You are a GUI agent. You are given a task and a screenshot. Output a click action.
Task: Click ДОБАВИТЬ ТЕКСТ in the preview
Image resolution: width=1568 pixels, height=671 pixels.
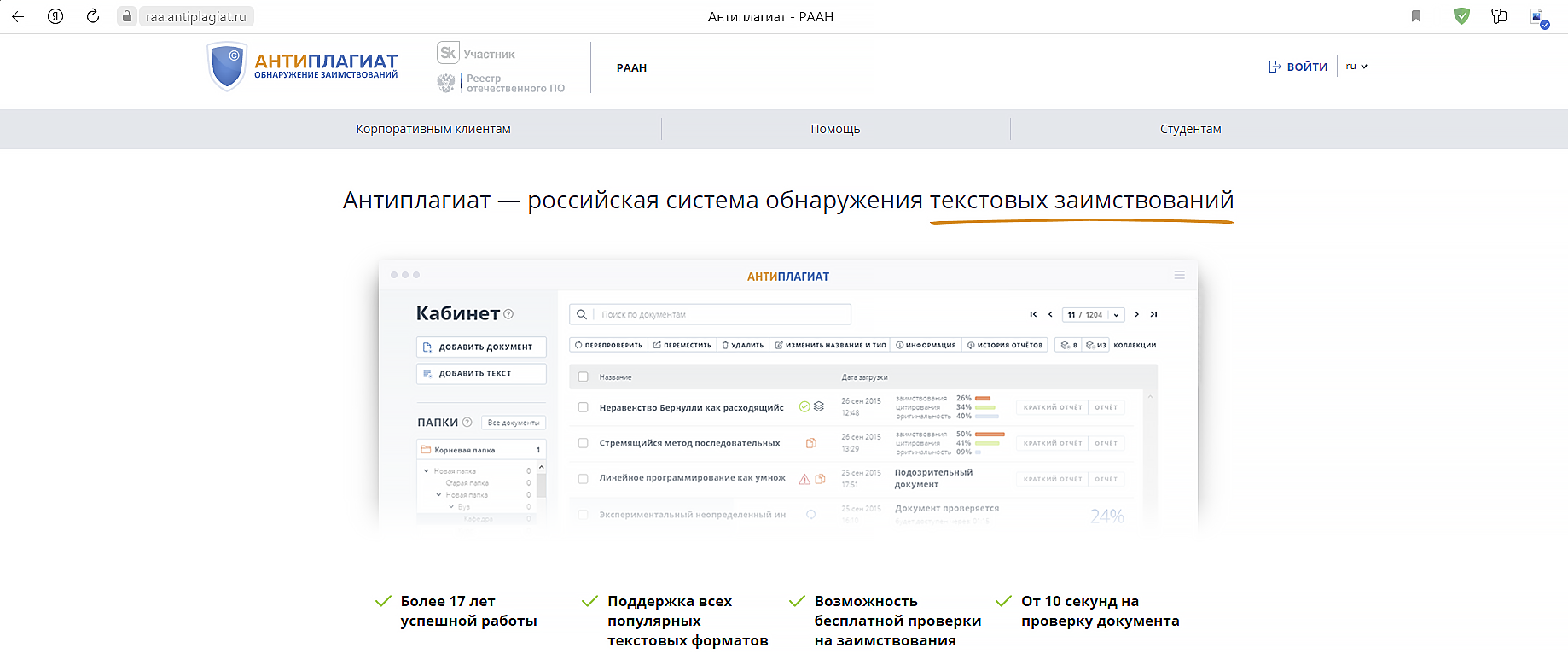pos(481,374)
